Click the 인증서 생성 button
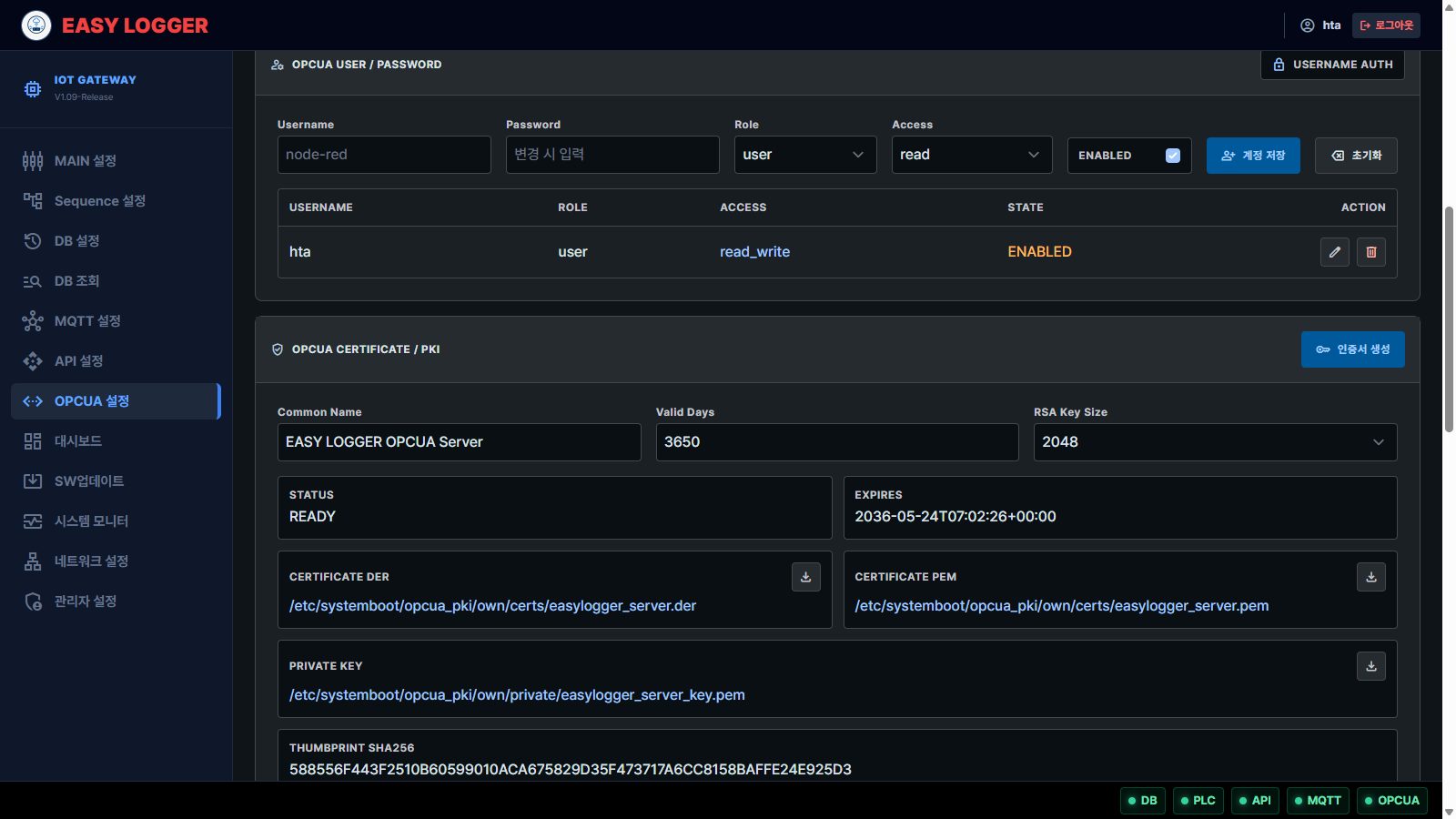The height and width of the screenshot is (819, 1456). click(x=1352, y=349)
